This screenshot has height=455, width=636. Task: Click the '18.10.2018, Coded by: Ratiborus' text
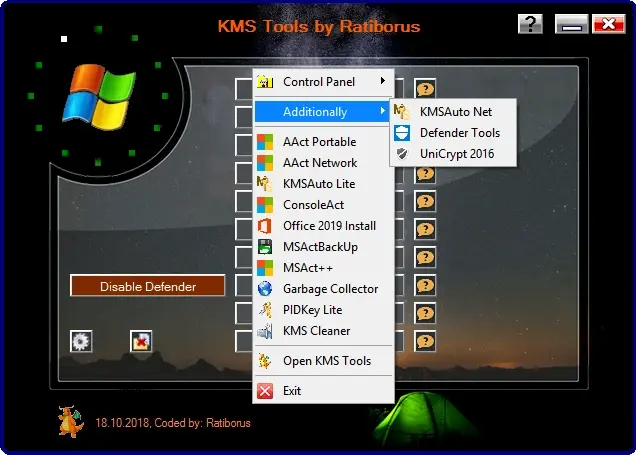(x=173, y=423)
